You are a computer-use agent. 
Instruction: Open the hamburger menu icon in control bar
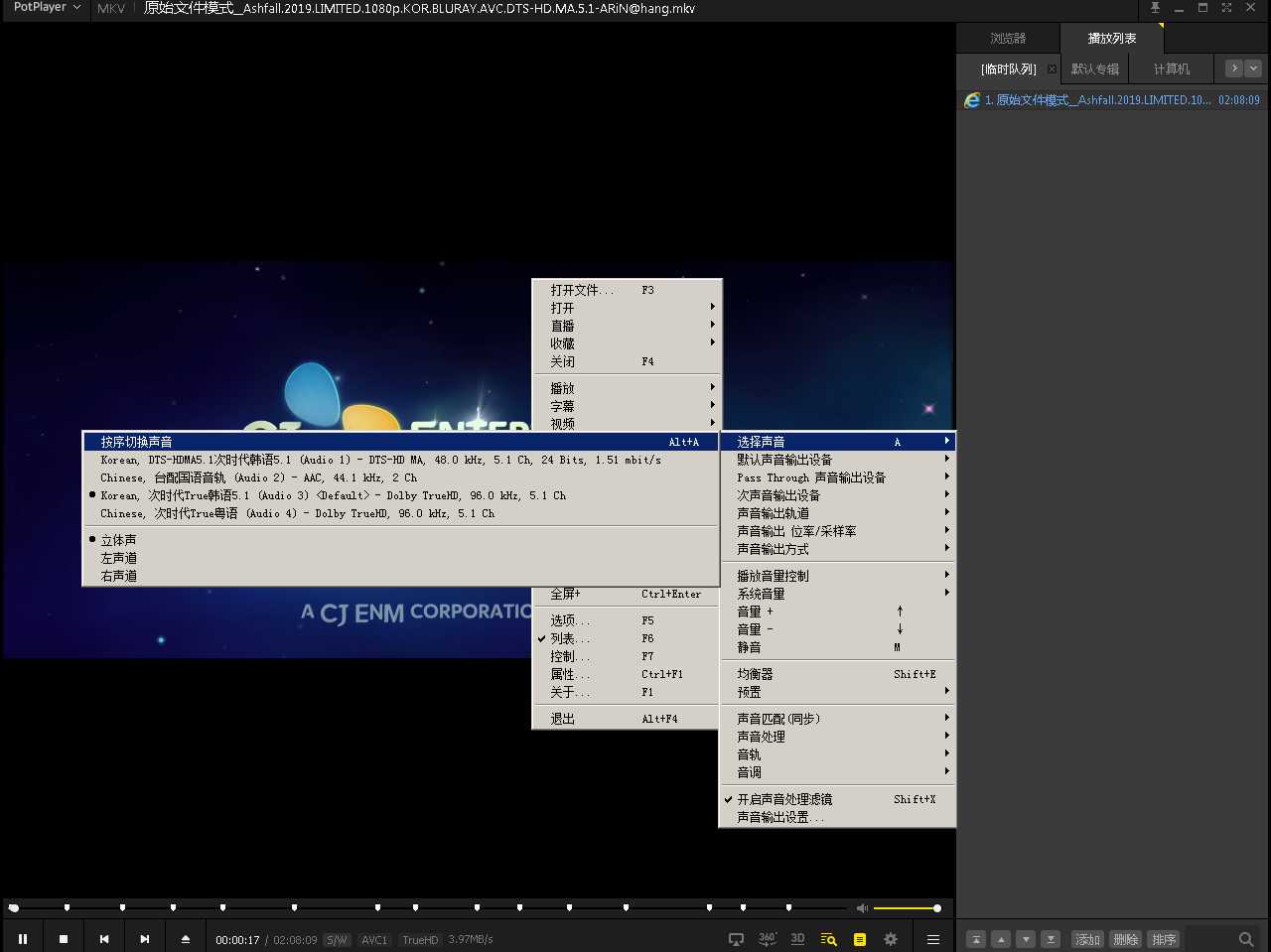[933, 939]
